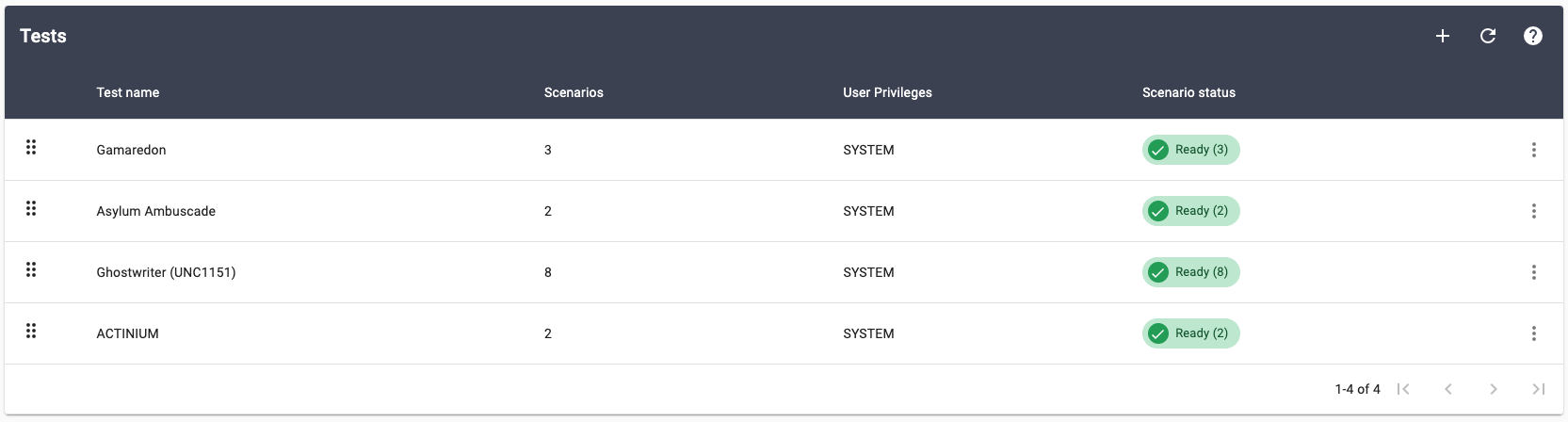
Task: Open the three-dot menu for Gamaredon
Action: 1533,150
